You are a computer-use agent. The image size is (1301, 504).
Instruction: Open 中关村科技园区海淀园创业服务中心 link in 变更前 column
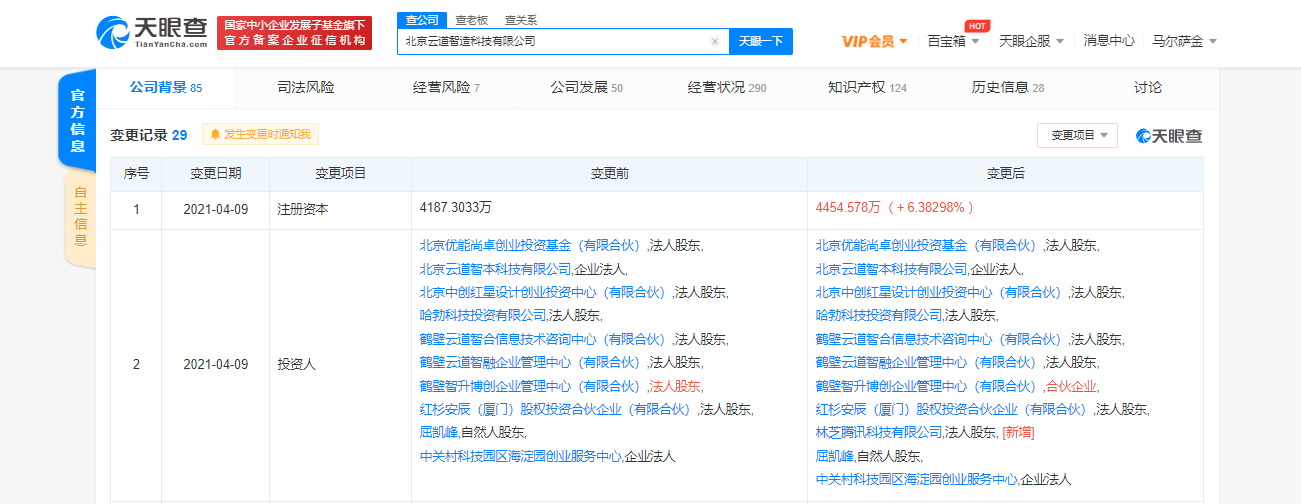coord(520,456)
